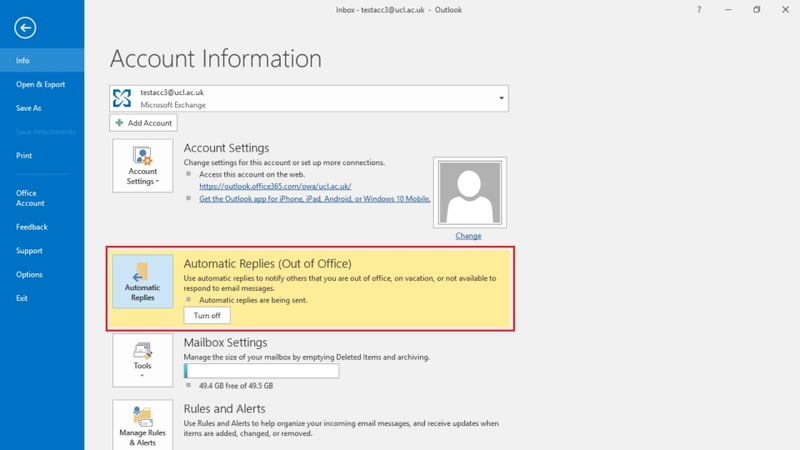The image size is (800, 450).
Task: Click 'Automatic replies are being sent.' text
Action: 253,300
